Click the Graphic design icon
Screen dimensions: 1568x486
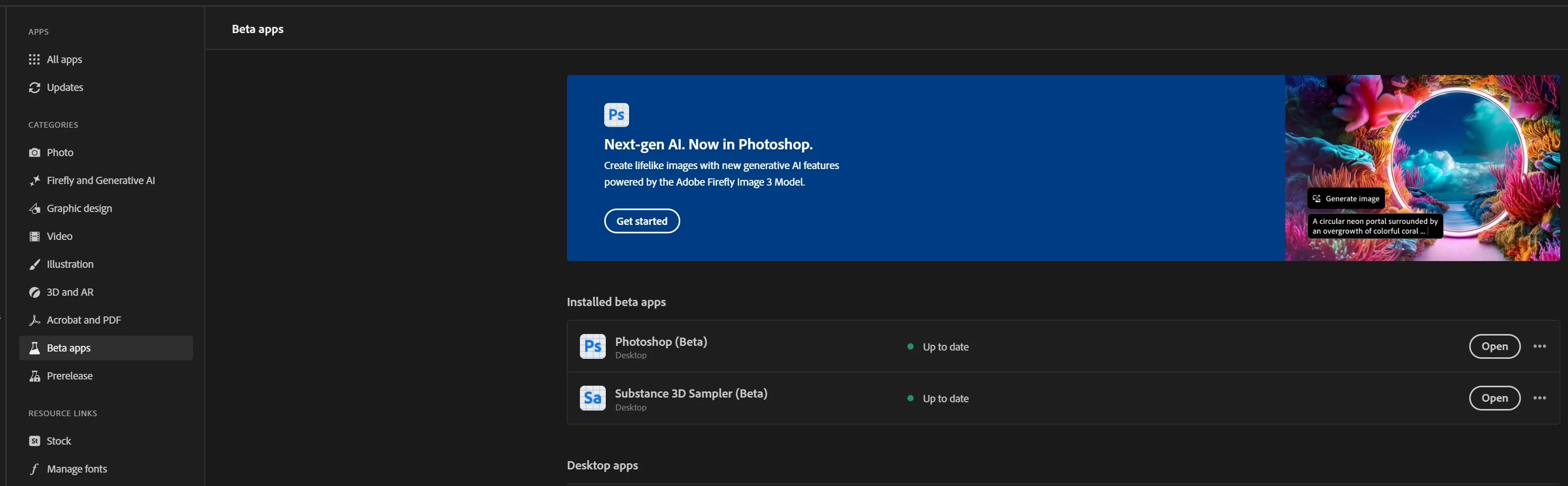tap(34, 209)
